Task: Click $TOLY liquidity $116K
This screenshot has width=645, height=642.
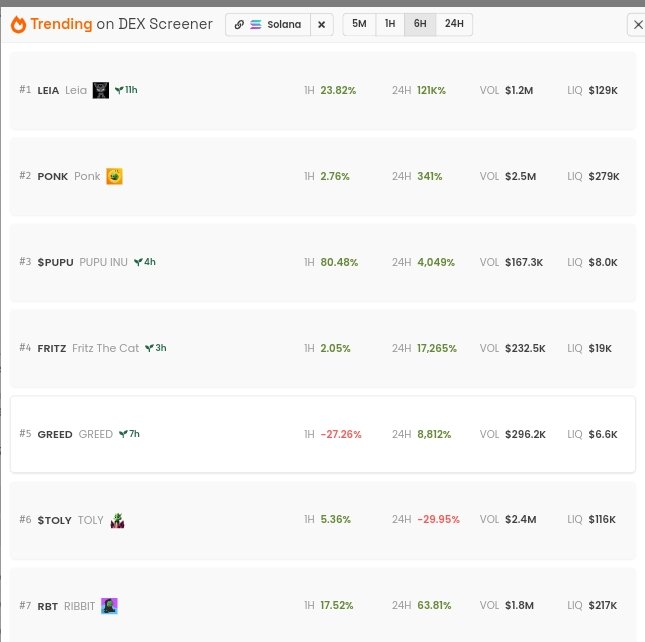Action: (602, 519)
